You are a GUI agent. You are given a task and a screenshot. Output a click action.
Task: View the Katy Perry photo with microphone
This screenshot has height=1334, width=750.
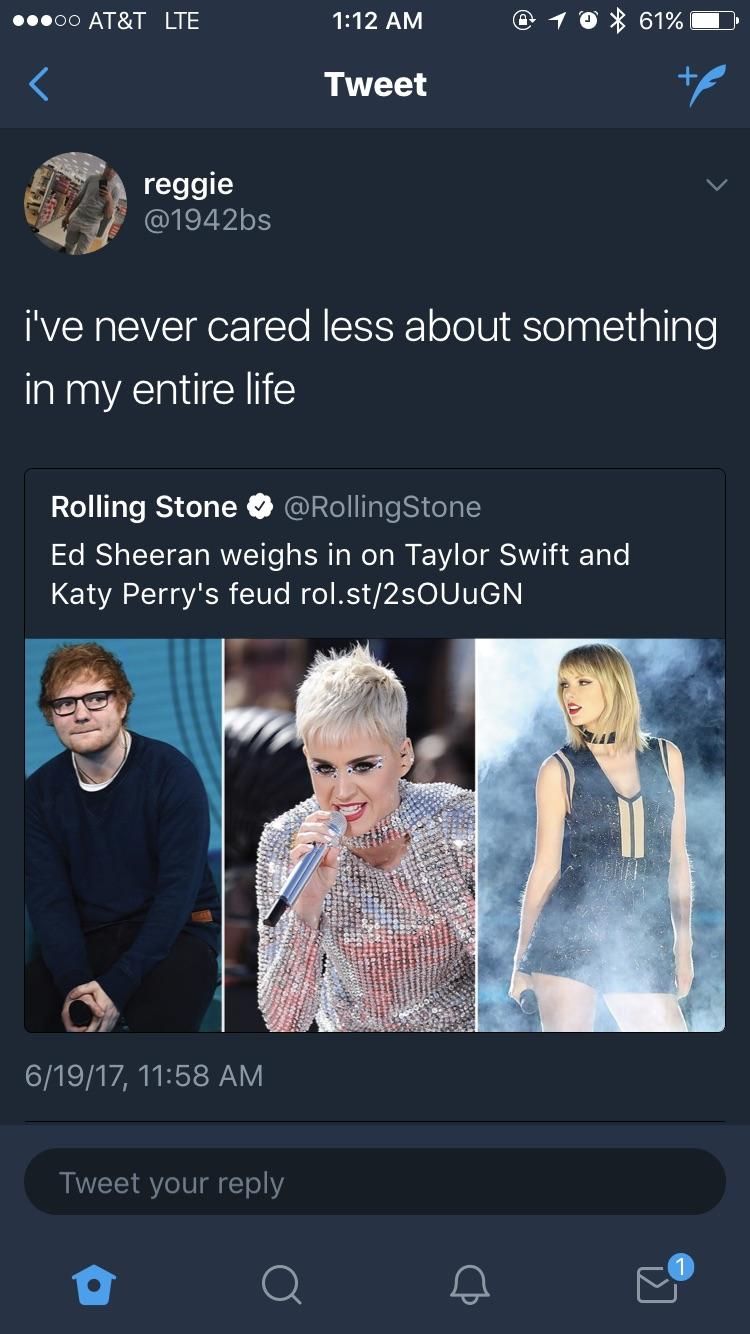click(x=349, y=835)
